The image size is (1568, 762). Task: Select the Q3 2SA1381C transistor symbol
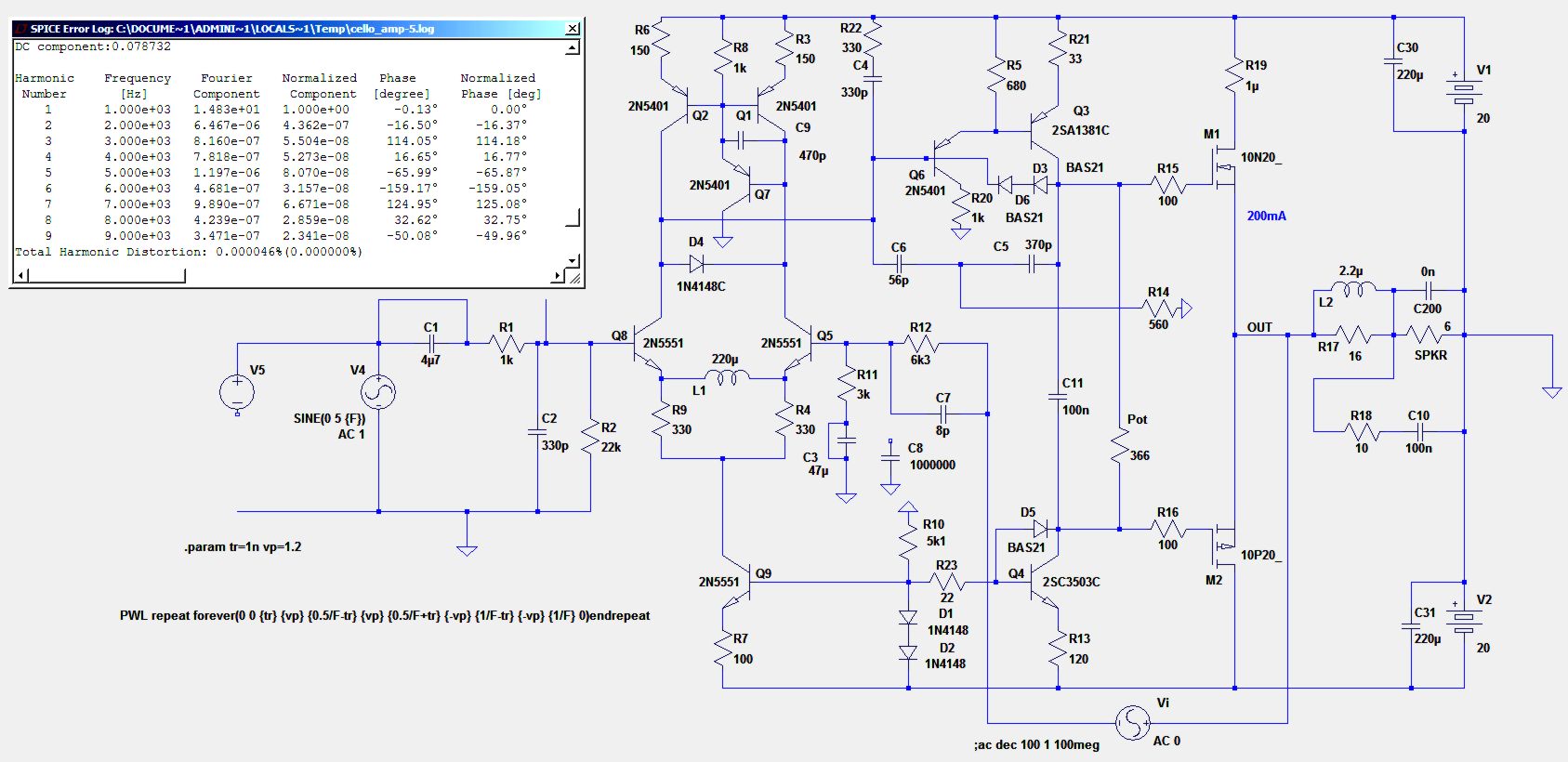pyautogui.click(x=1046, y=131)
